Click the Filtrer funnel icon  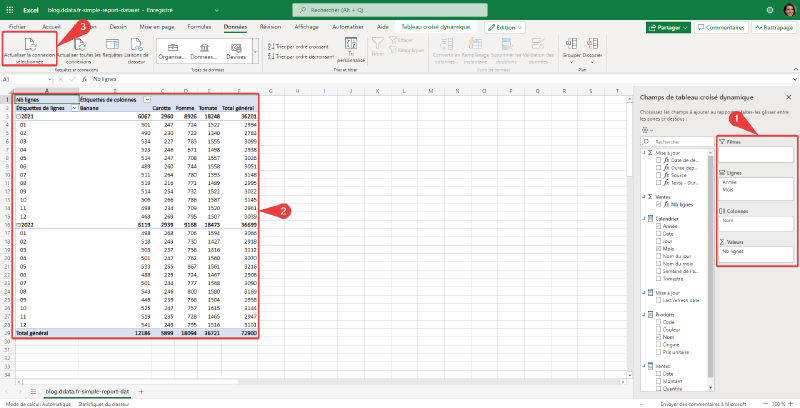378,46
